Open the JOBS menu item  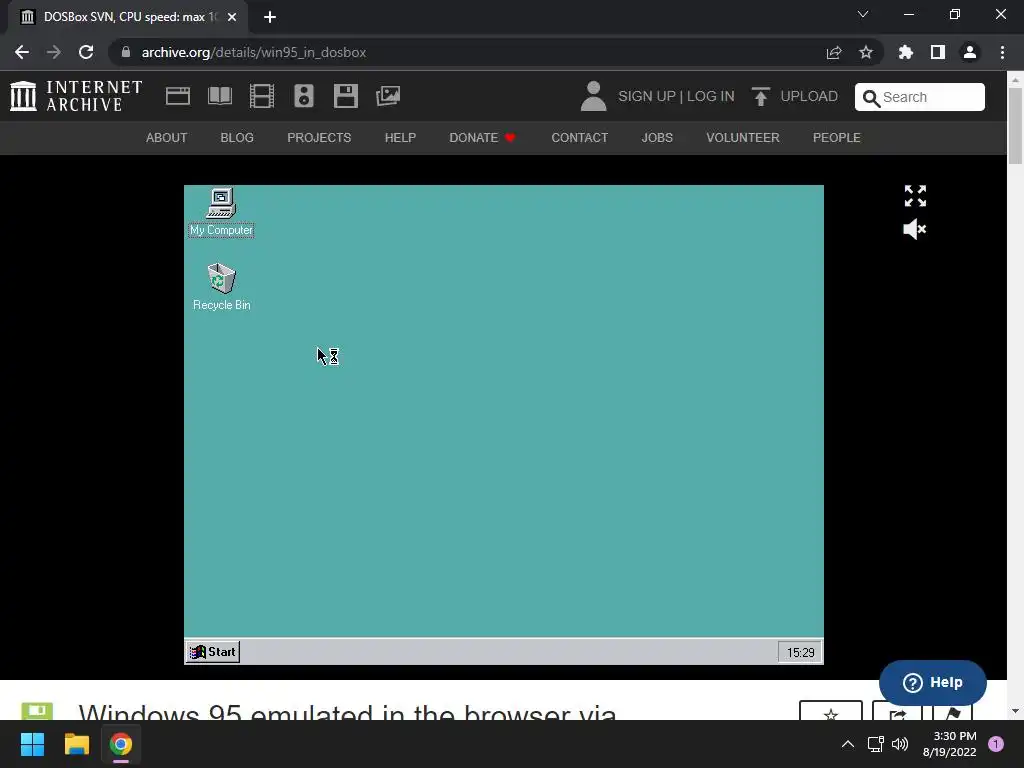657,138
